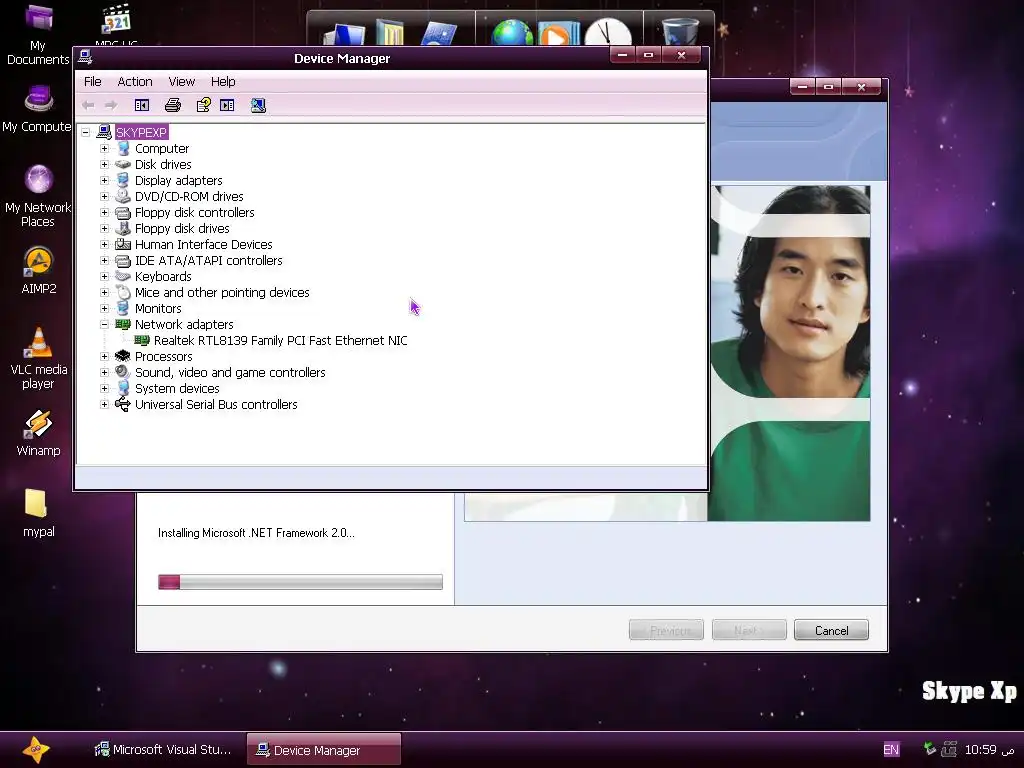Open the File menu

(93, 82)
